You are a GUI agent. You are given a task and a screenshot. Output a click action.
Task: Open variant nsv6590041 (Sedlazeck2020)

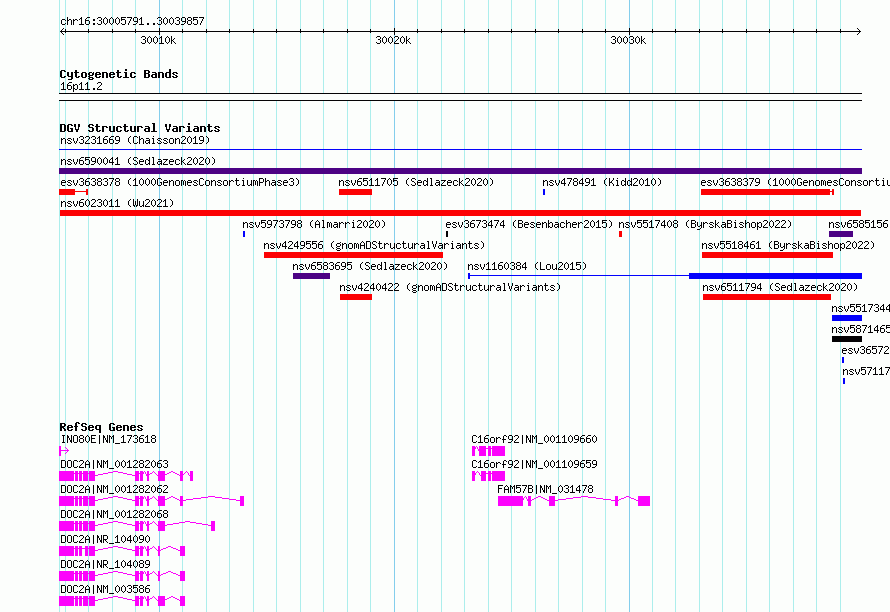click(138, 161)
